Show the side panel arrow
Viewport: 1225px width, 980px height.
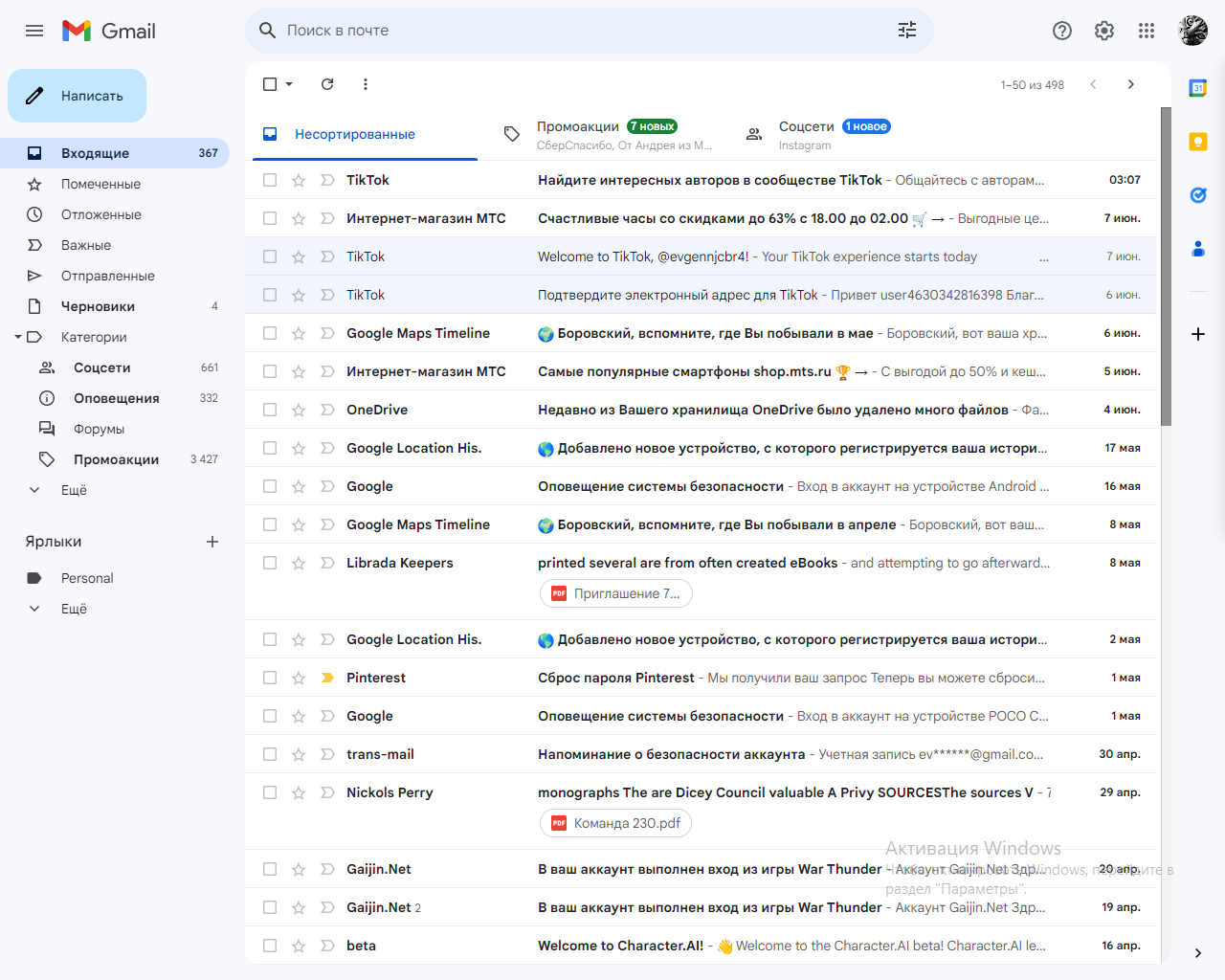click(x=1197, y=953)
